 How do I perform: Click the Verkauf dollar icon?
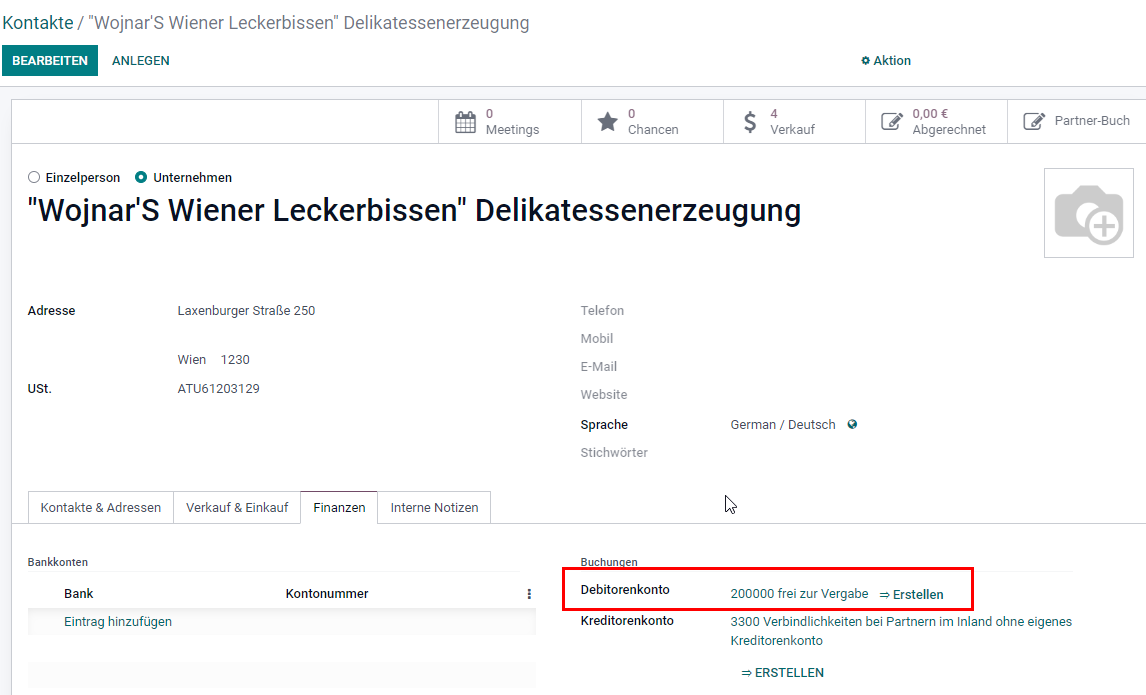point(750,122)
